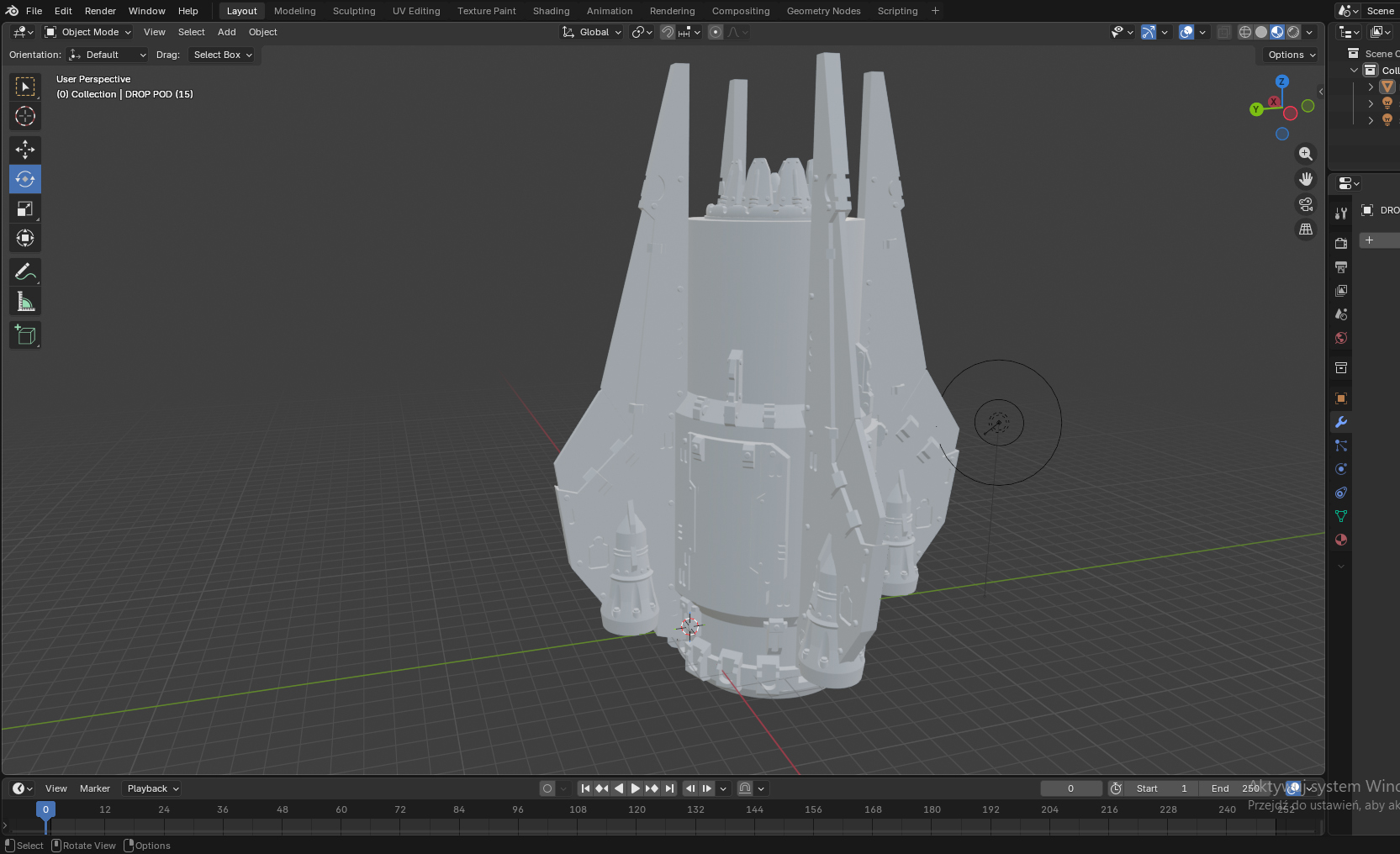Select the 3D Cursor tool
This screenshot has width=1400, height=854.
click(25, 116)
